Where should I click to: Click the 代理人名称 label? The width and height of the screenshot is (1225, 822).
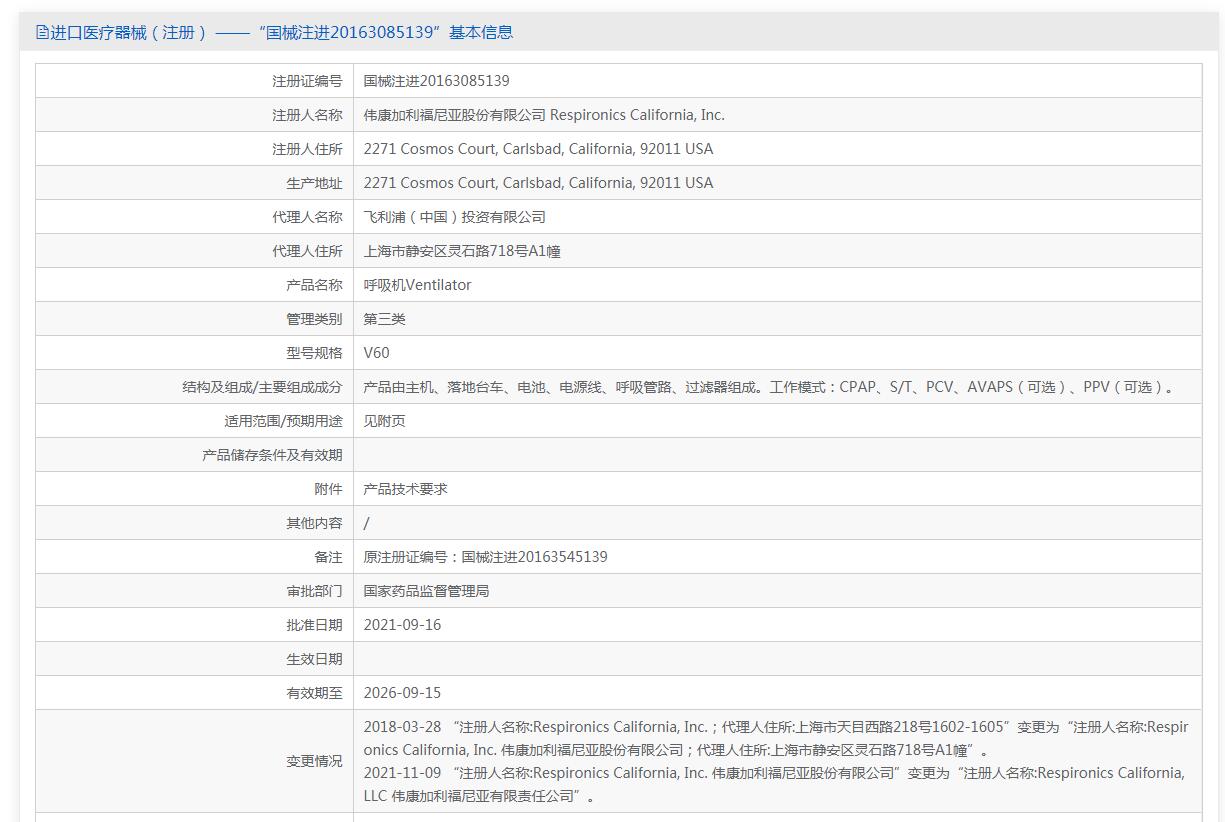[x=307, y=217]
